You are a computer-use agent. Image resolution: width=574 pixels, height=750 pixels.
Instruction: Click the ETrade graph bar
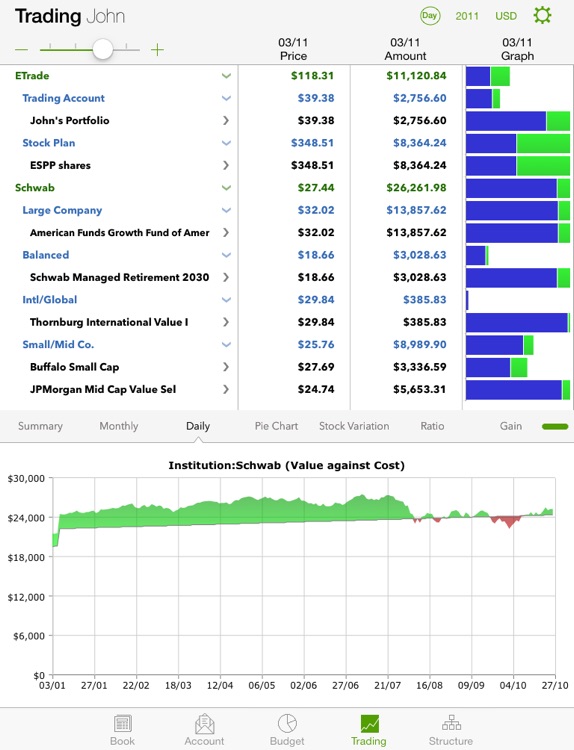488,76
